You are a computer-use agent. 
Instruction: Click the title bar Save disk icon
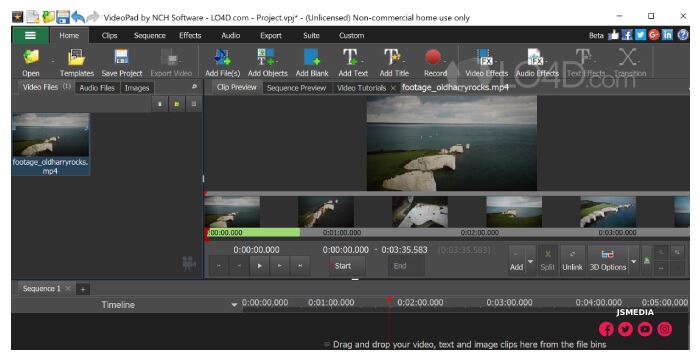pos(62,17)
